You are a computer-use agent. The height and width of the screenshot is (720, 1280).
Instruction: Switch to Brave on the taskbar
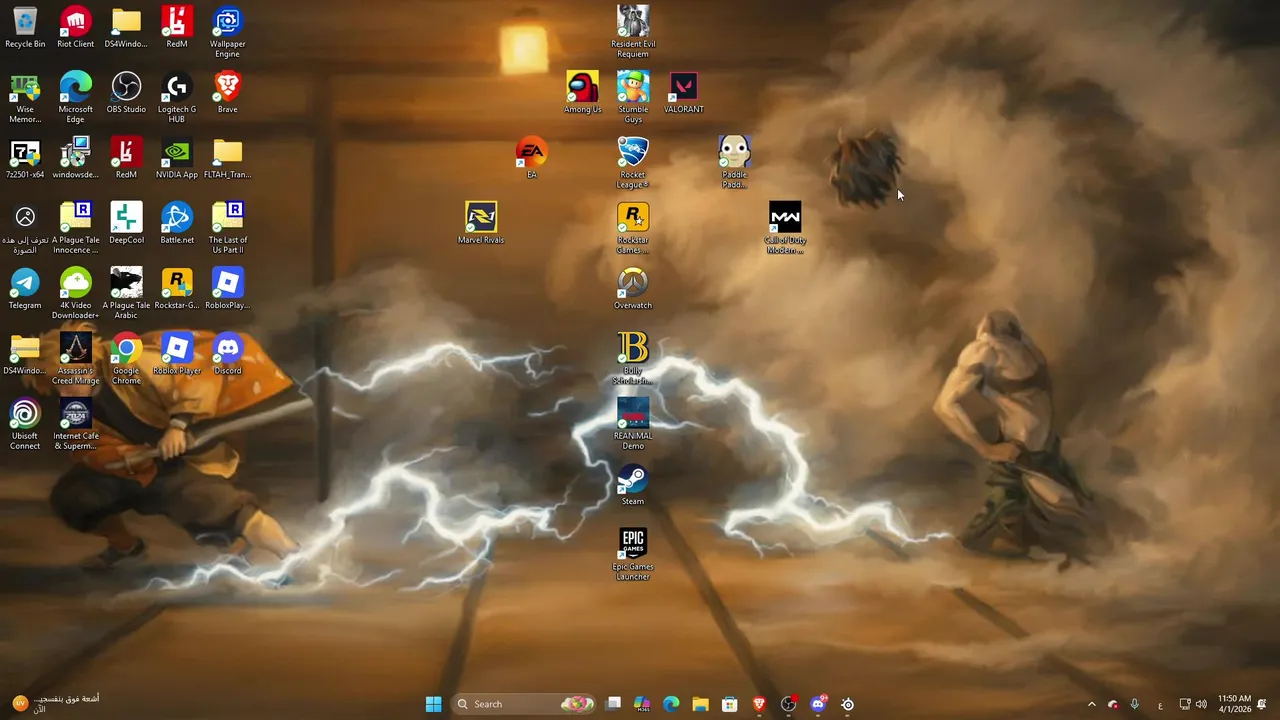coord(759,704)
